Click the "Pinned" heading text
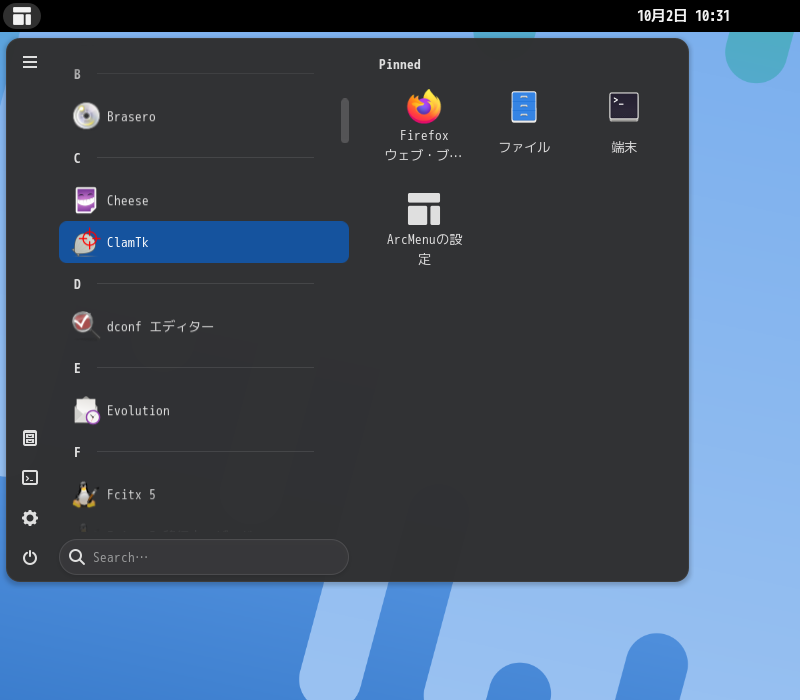The width and height of the screenshot is (800, 700). 399,64
